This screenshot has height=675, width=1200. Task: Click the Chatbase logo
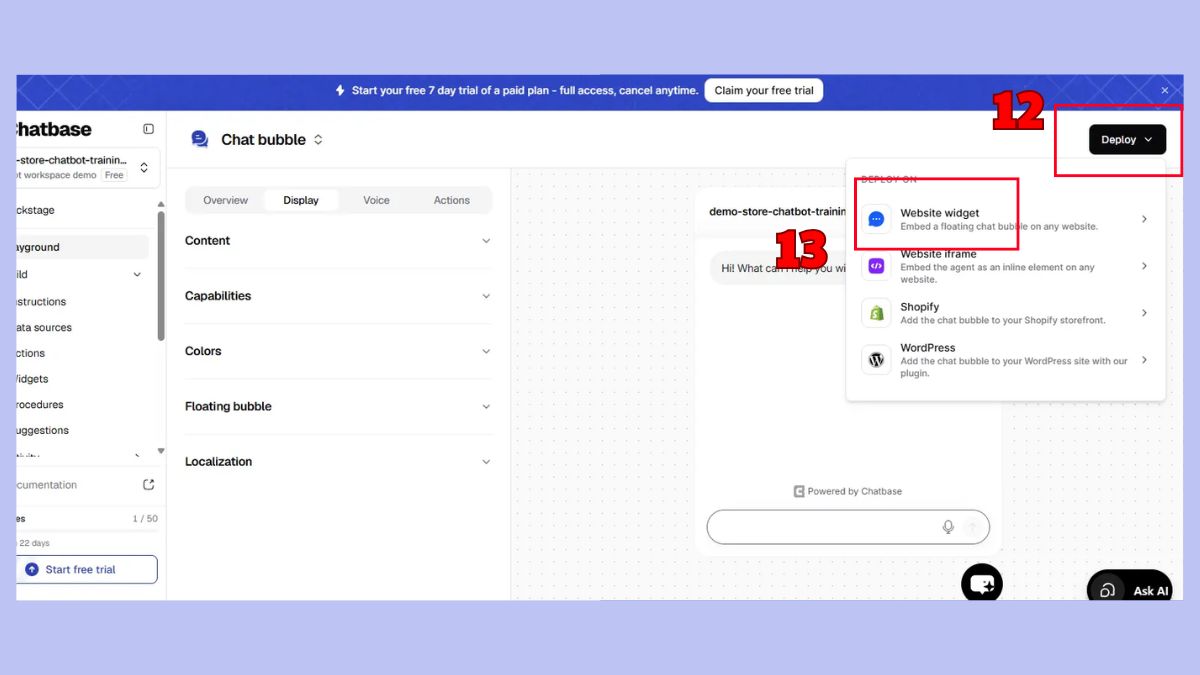(54, 129)
